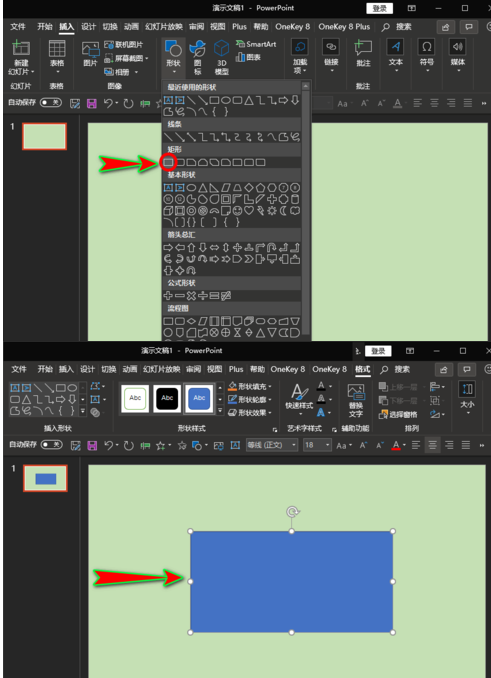The height and width of the screenshot is (678, 491).
Task: Select the rectangle shape circled in red
Action: (x=169, y=163)
